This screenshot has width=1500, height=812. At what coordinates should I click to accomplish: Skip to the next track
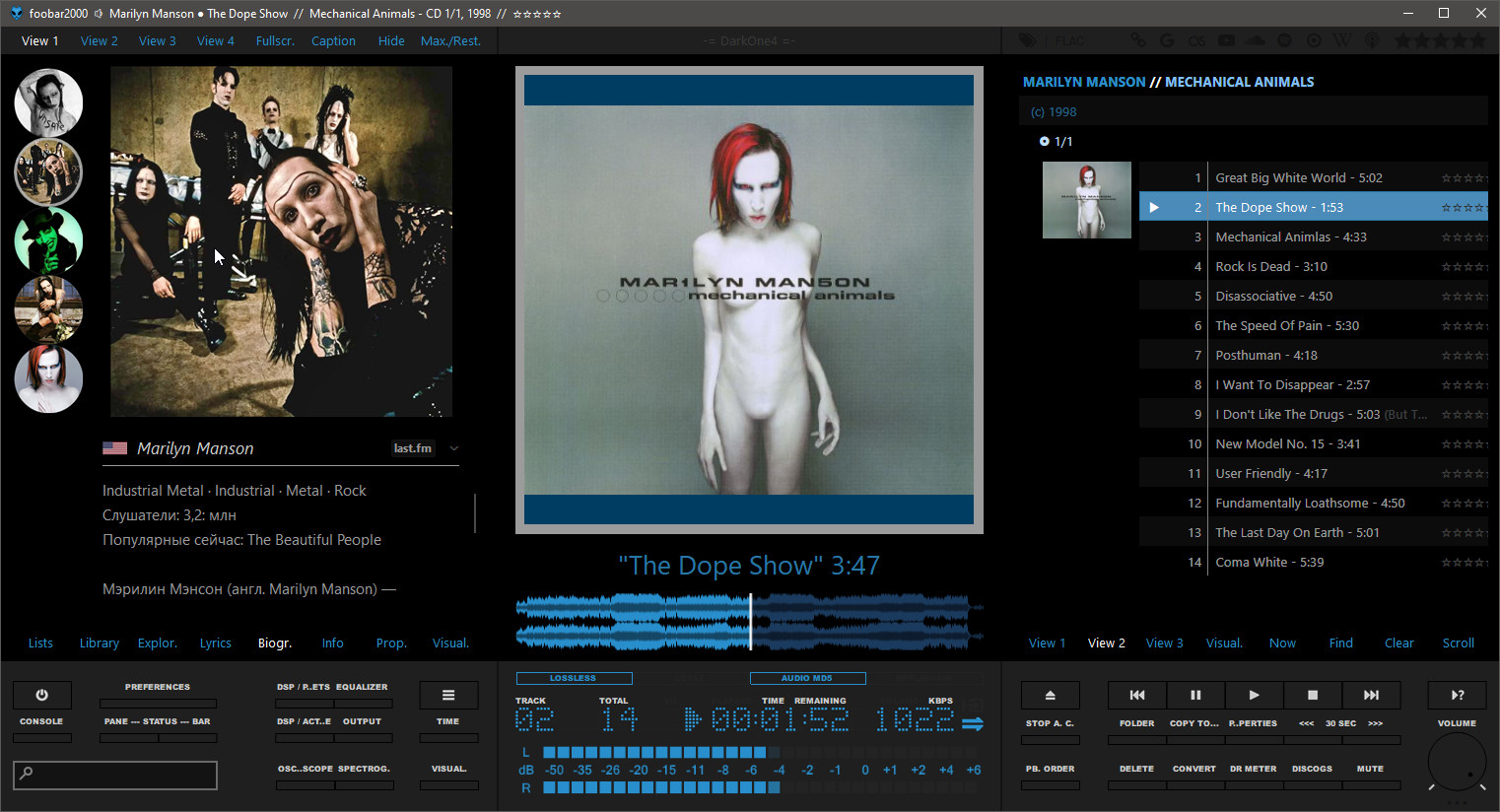[x=1370, y=695]
